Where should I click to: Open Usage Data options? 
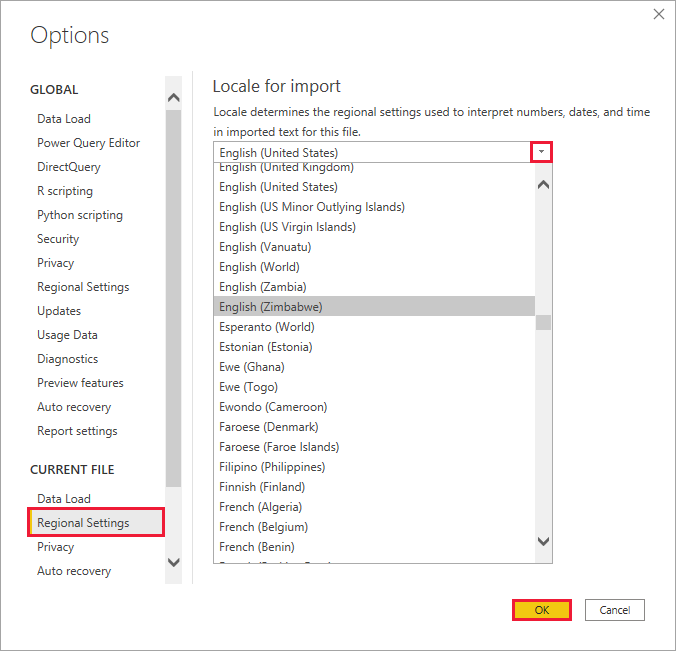tap(67, 335)
